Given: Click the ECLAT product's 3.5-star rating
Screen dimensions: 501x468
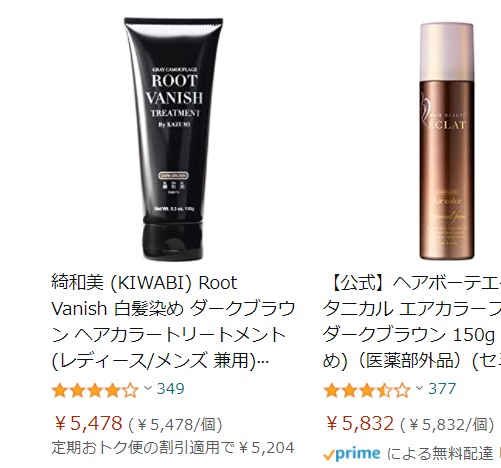Looking at the screenshot, I should [367, 390].
